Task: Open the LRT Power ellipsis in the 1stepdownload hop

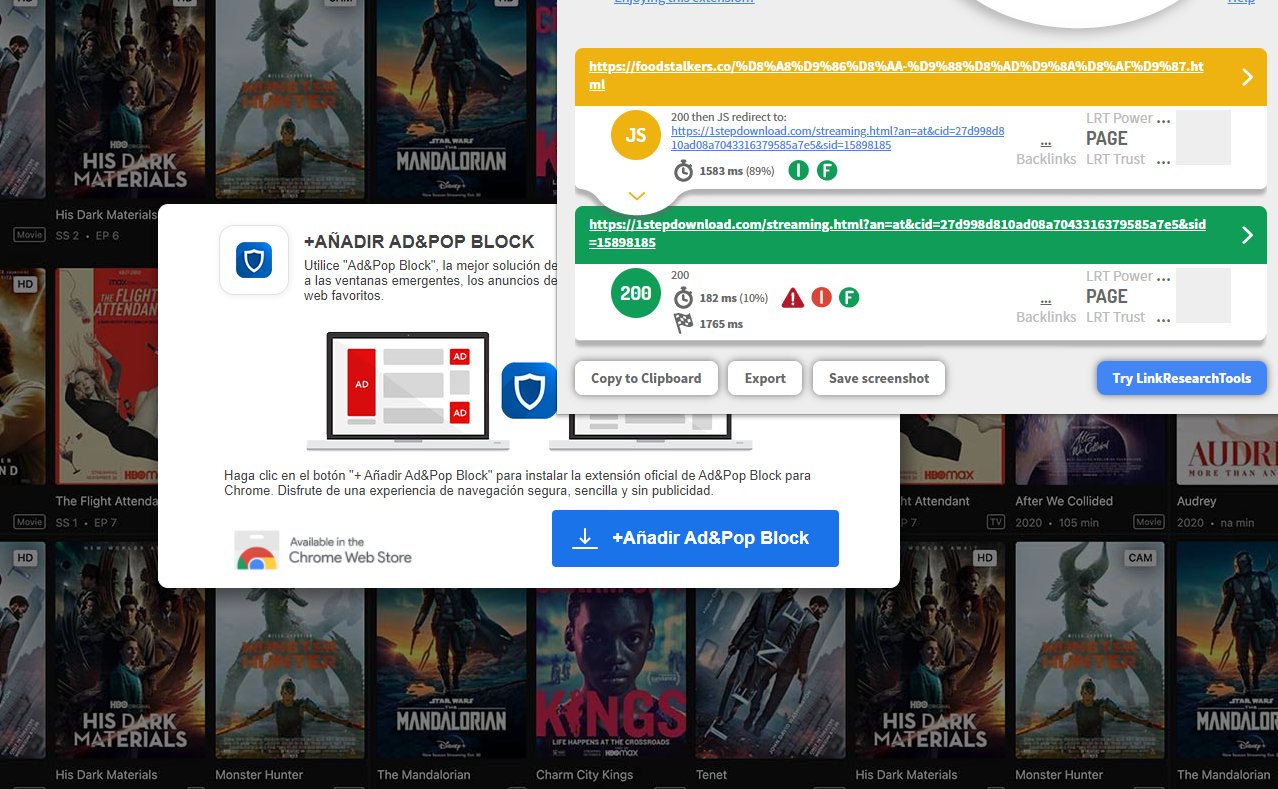Action: [1163, 277]
